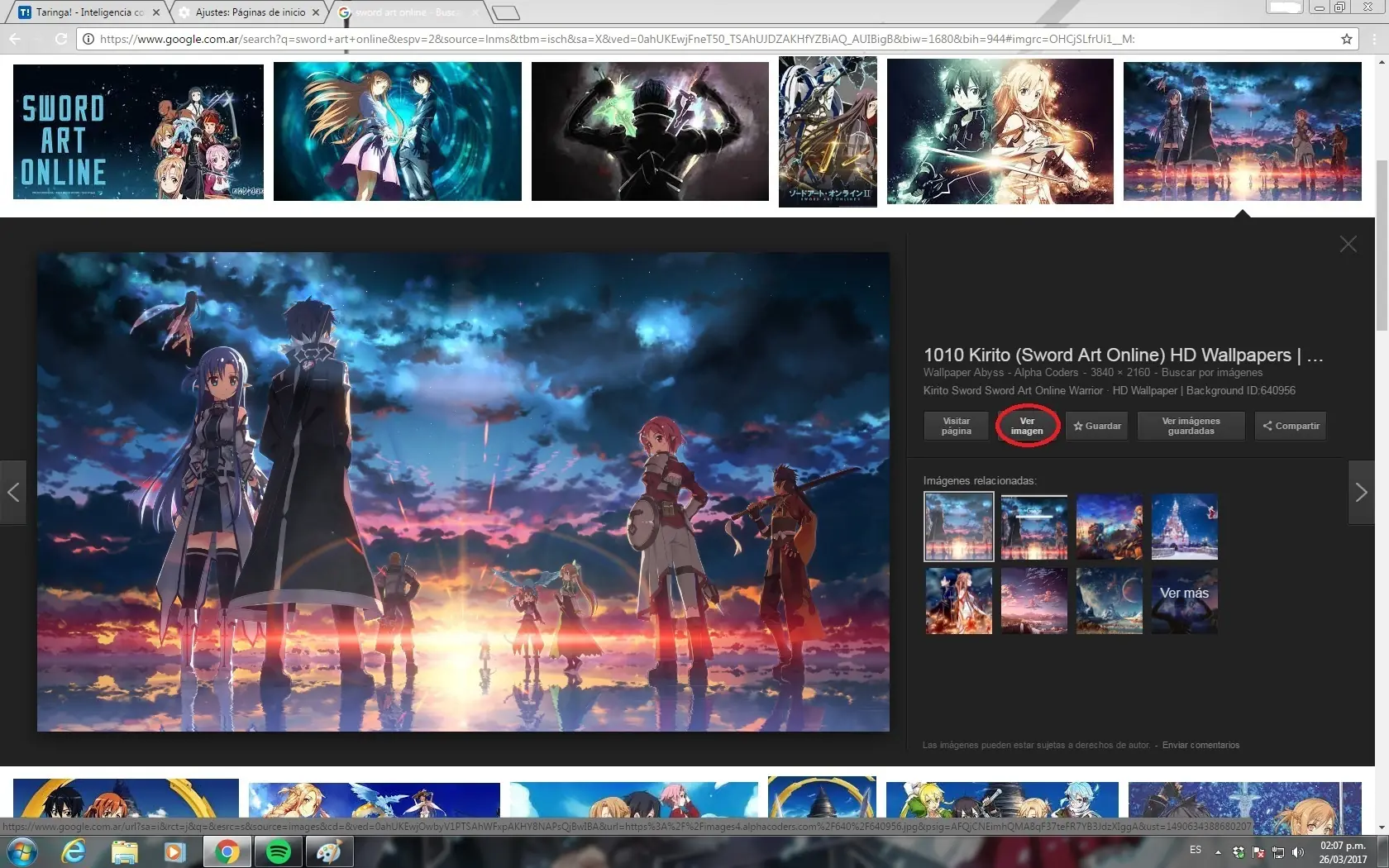Close the Taringa! tab
Screen dimensions: 1389x868
click(x=156, y=12)
